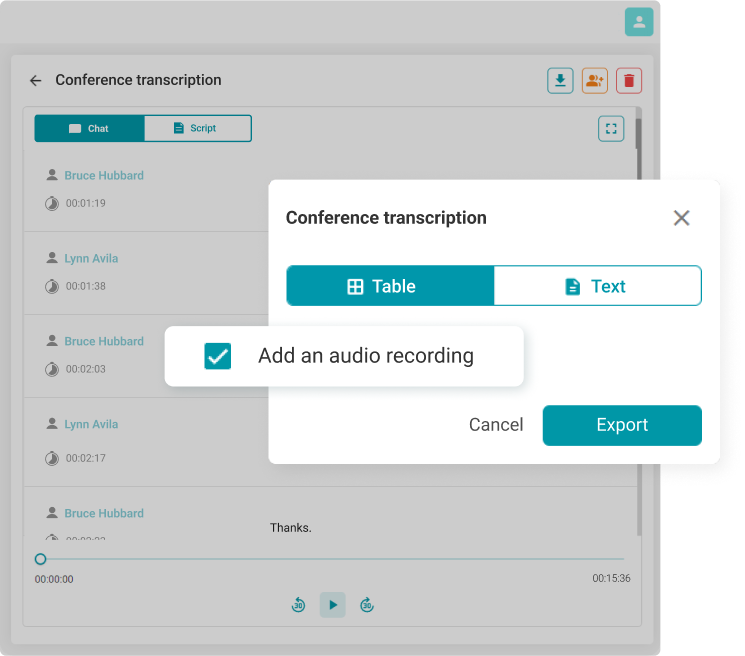Open the user profile avatar icon
Image resolution: width=745 pixels, height=656 pixels.
[639, 22]
